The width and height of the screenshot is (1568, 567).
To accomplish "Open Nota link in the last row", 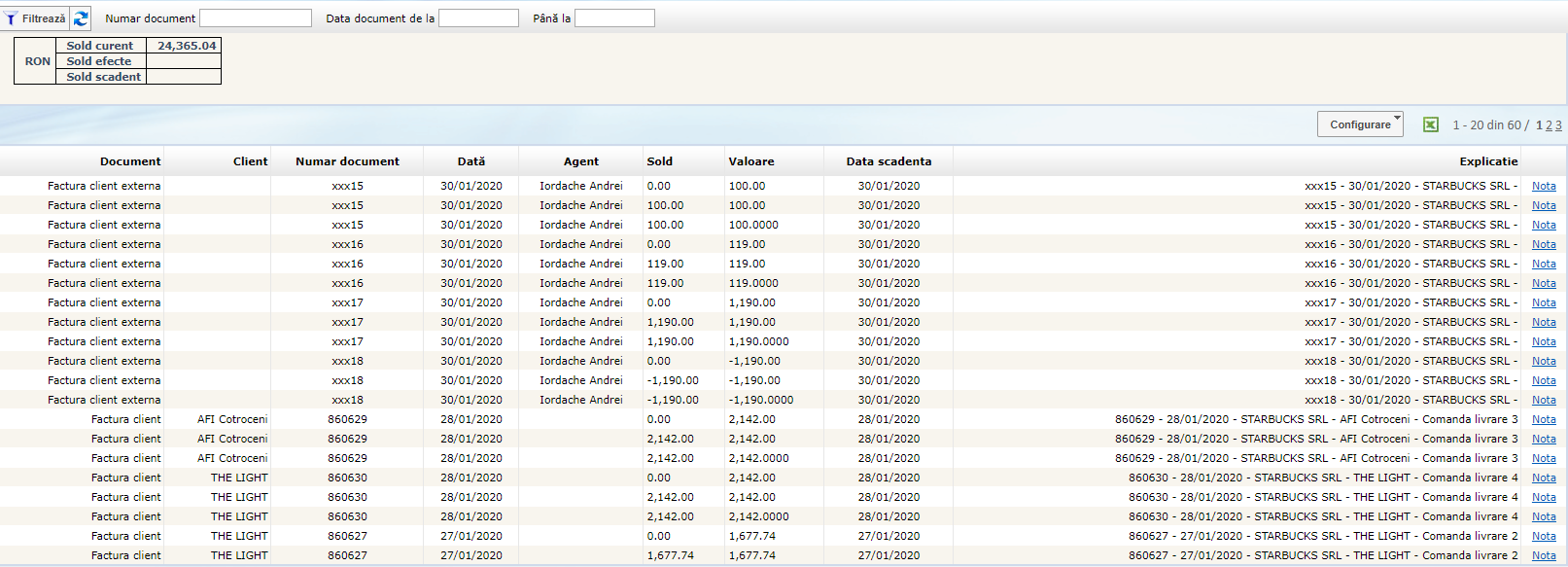I will click(1544, 555).
